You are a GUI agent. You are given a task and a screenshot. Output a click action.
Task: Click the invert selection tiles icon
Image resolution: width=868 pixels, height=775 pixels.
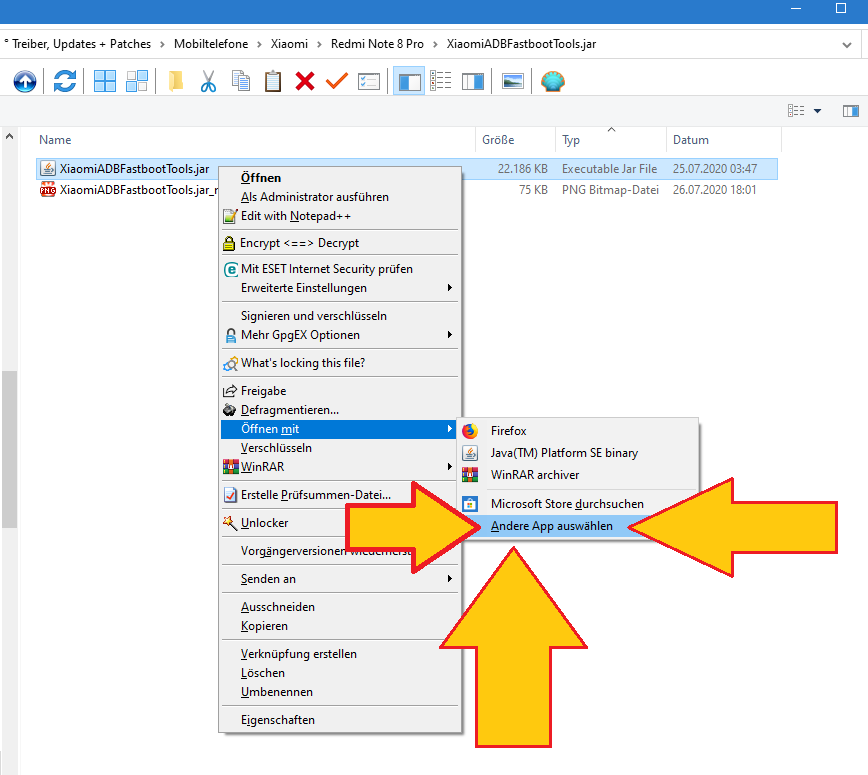click(x=137, y=81)
